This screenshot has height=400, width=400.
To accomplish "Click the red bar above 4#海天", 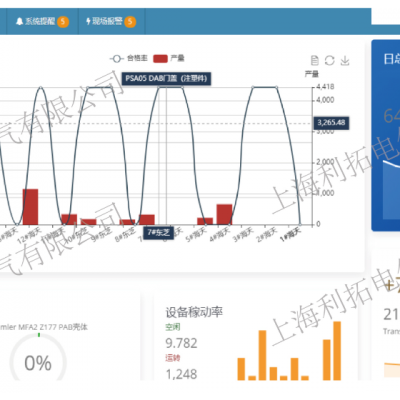I will 224,214.
